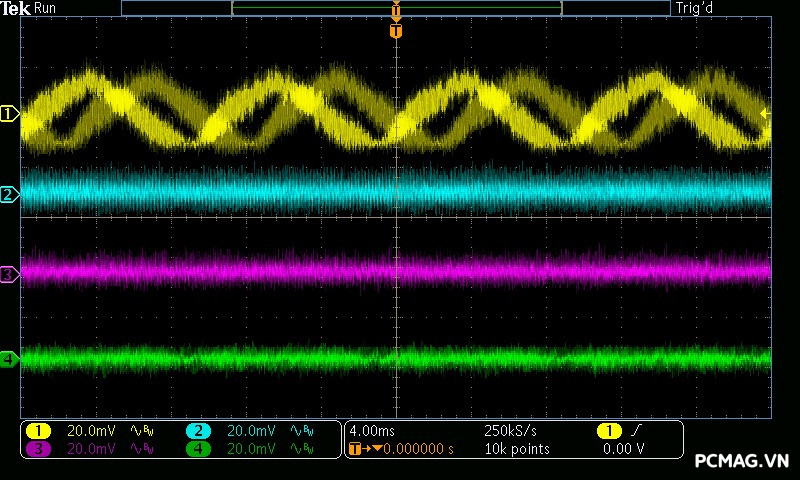Click the channel 4 green ground marker
The width and height of the screenshot is (800, 480).
pos(9,358)
